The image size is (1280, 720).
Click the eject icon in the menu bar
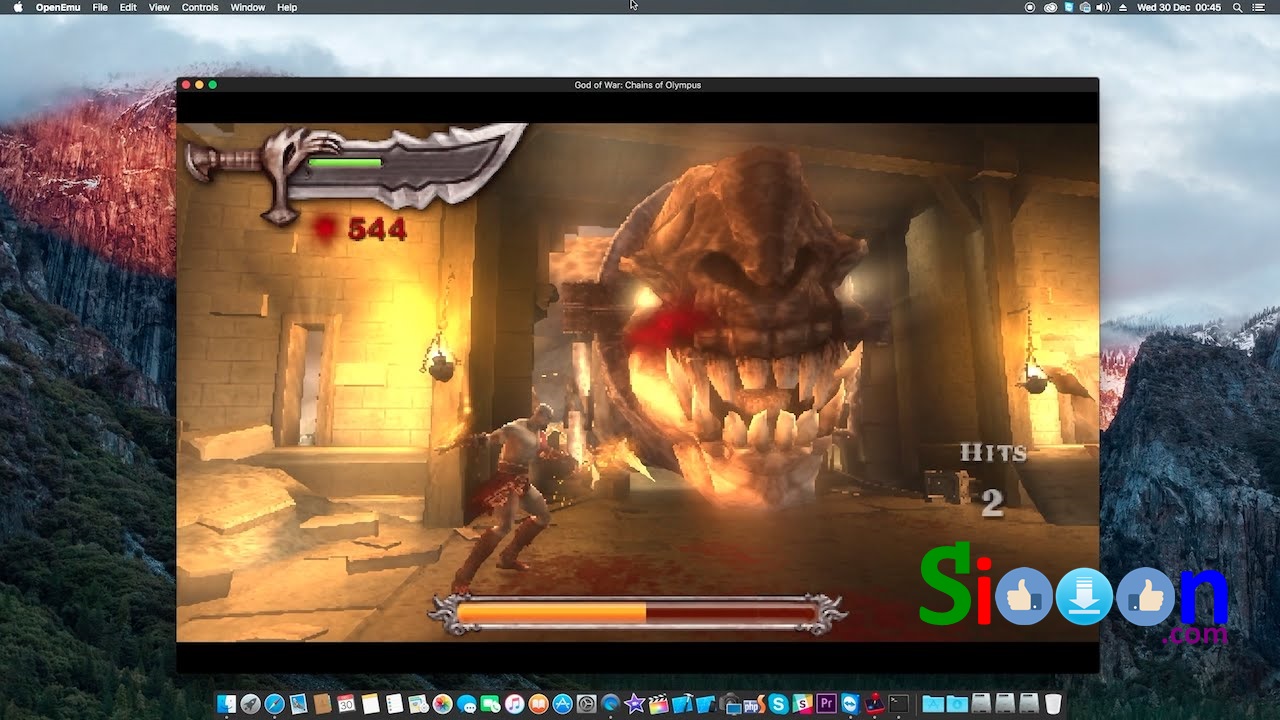coord(1123,7)
